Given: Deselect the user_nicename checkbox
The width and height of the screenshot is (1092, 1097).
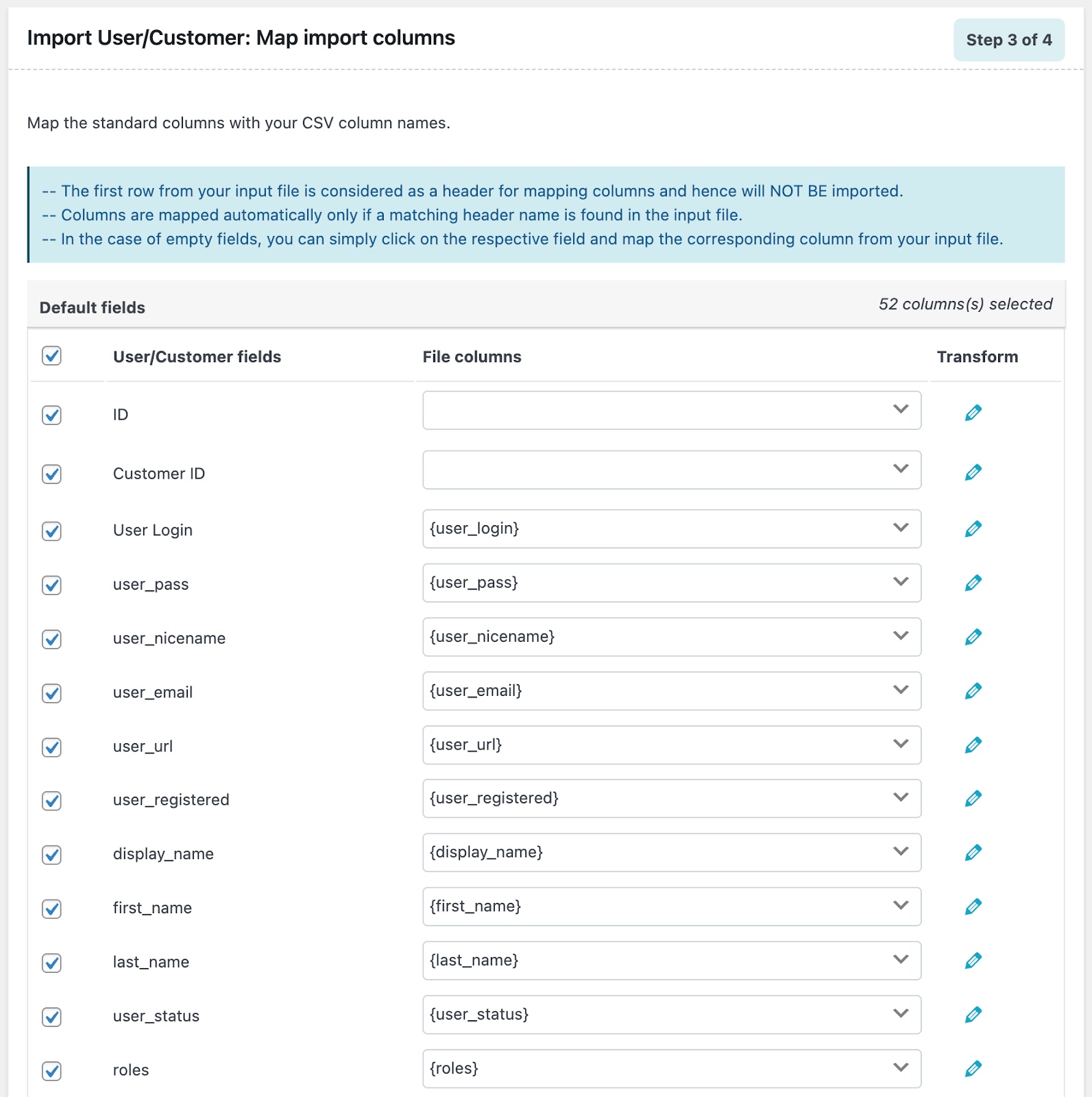Looking at the screenshot, I should click(x=51, y=639).
